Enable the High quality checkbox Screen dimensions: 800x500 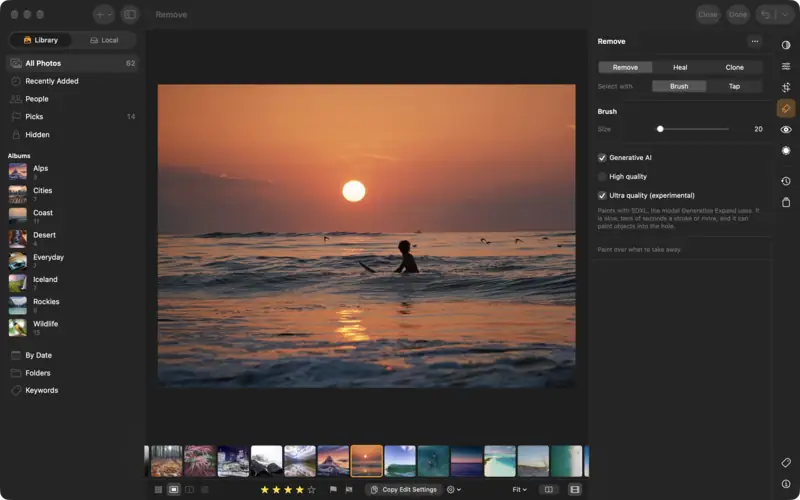pos(602,177)
